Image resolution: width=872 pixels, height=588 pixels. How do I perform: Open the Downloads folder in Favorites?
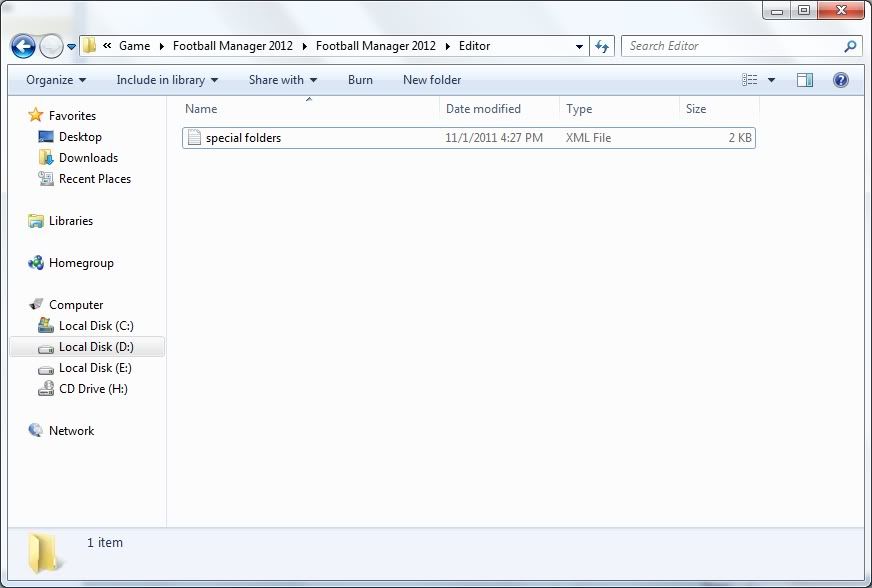(x=88, y=158)
